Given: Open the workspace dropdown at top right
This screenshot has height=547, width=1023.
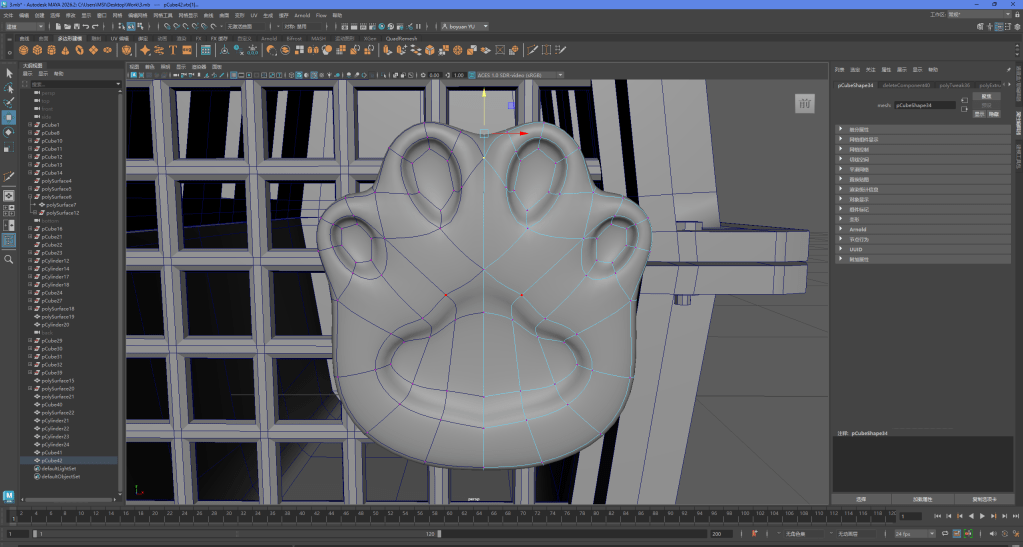Looking at the screenshot, I should [x=980, y=16].
